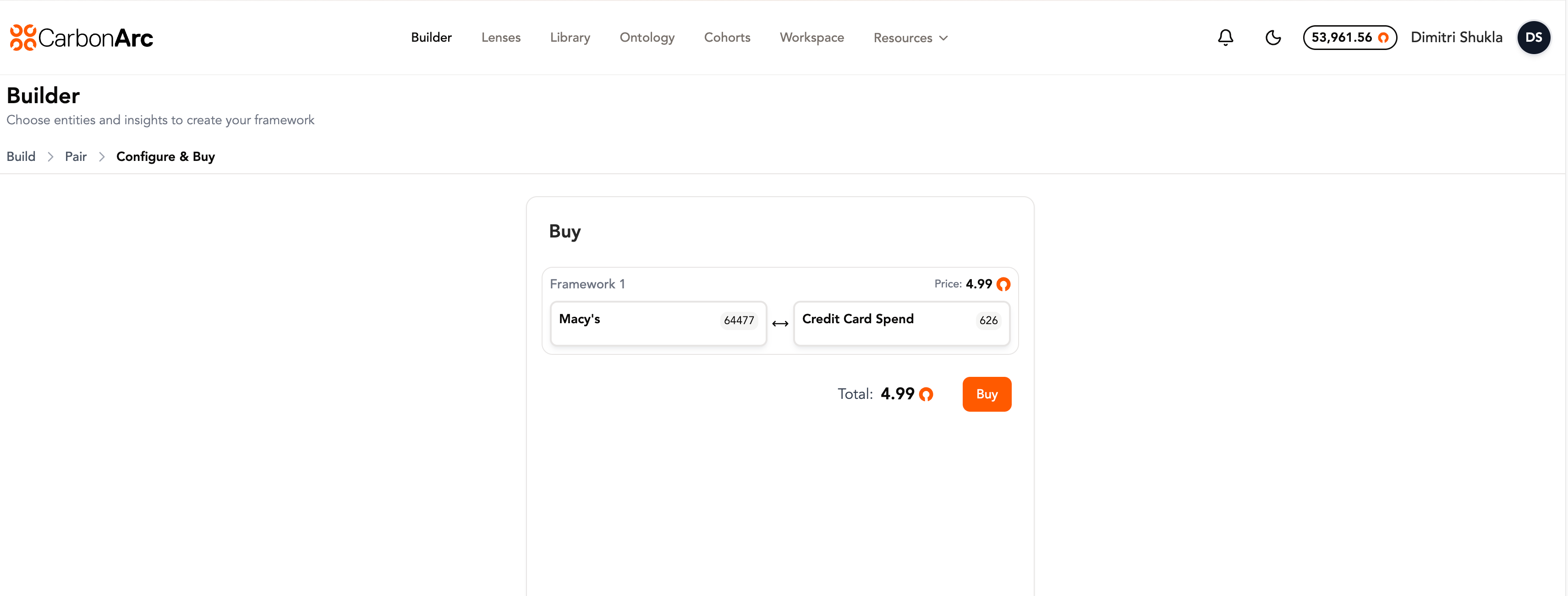Go back to the Build breadcrumb step

click(x=21, y=156)
